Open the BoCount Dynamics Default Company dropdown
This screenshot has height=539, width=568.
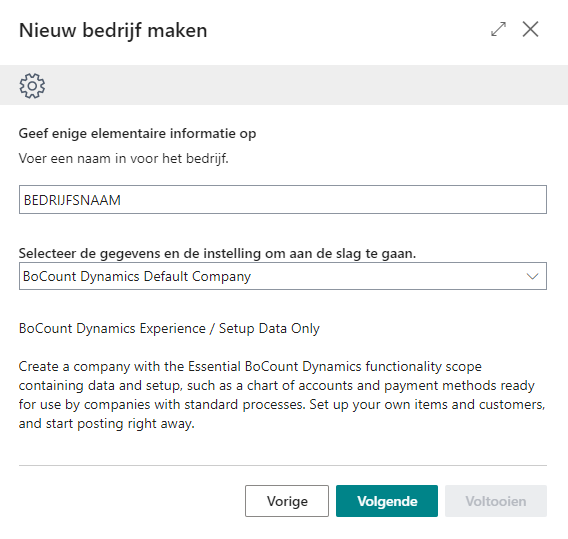click(283, 276)
